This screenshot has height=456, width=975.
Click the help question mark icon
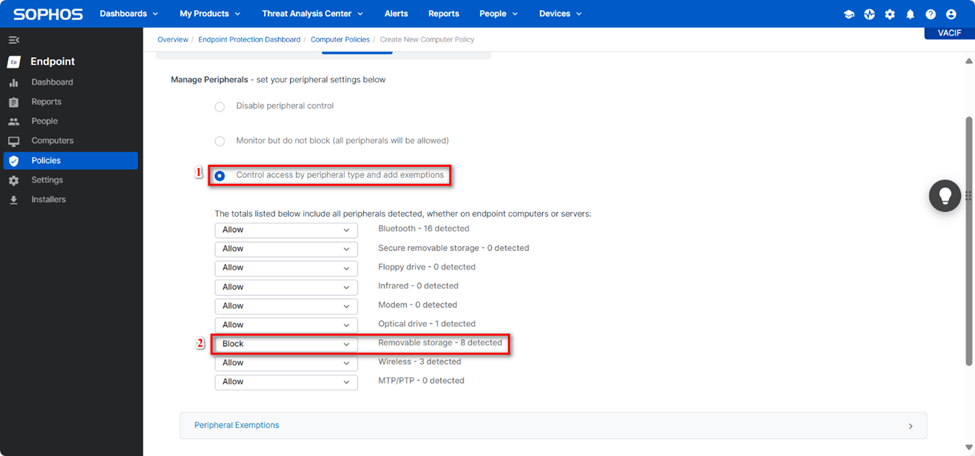(x=930, y=15)
